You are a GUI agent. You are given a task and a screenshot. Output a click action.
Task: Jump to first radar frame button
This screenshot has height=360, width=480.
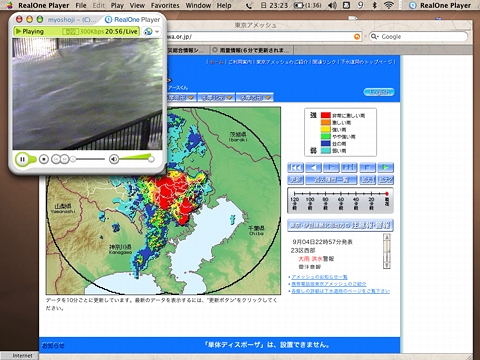[x=295, y=167]
